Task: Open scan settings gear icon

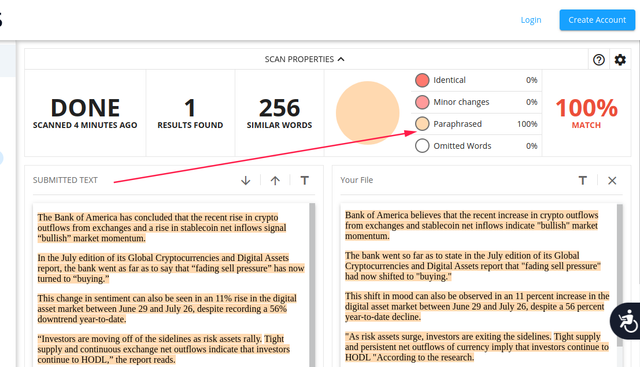Action: pos(620,60)
